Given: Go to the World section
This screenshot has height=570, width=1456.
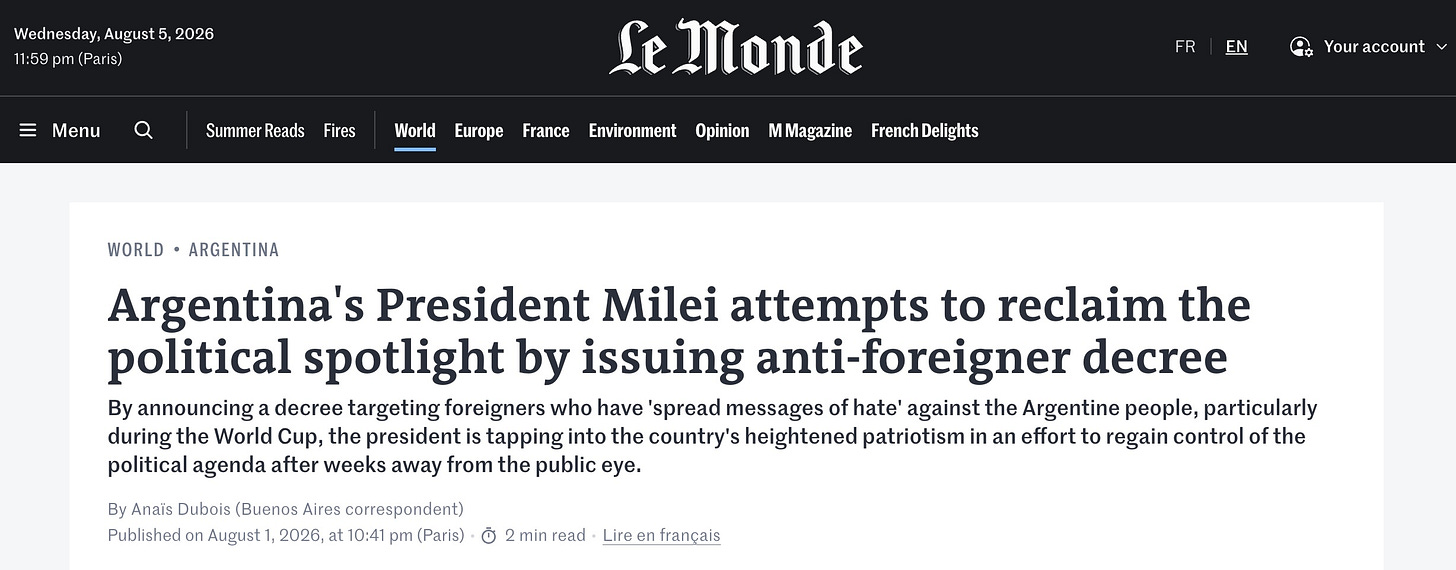Looking at the screenshot, I should 415,130.
